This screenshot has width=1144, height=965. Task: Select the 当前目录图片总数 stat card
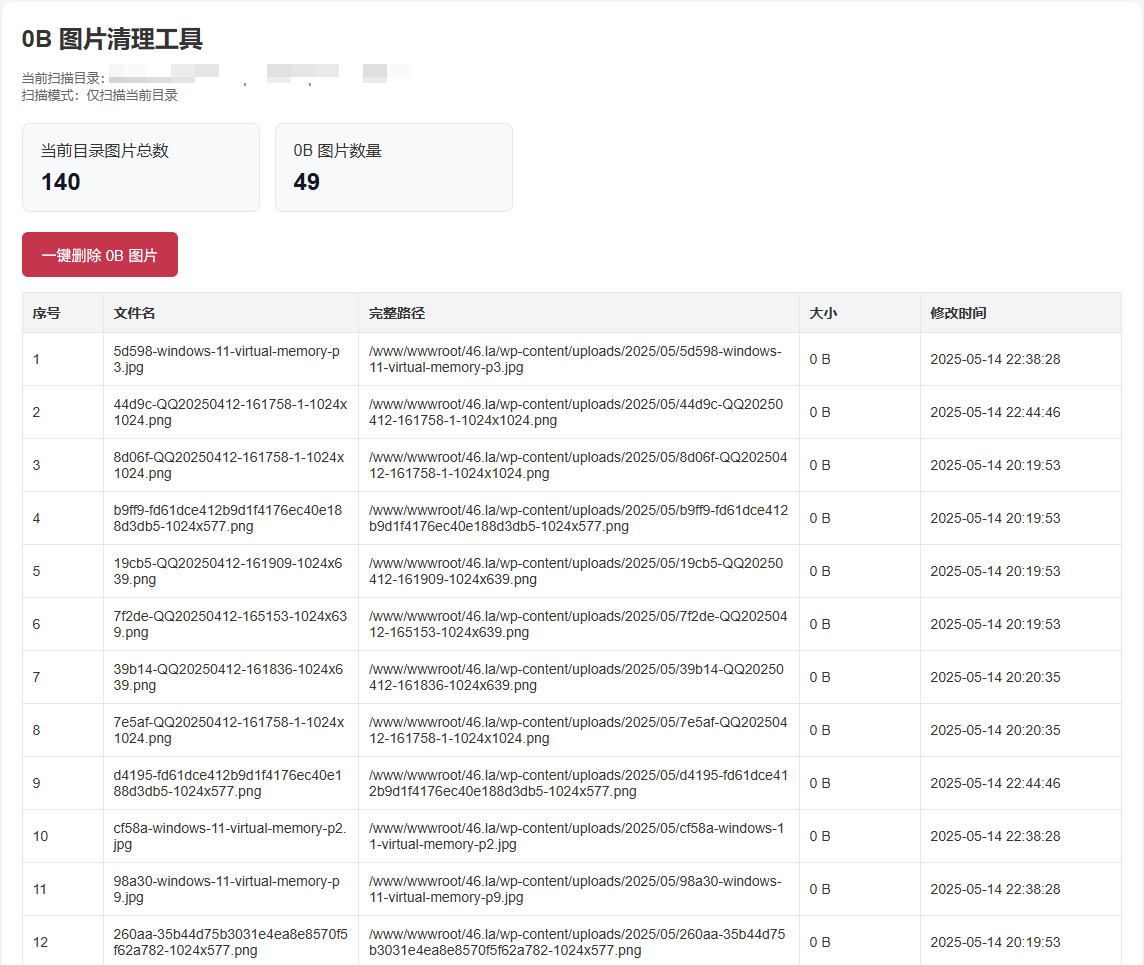point(141,167)
